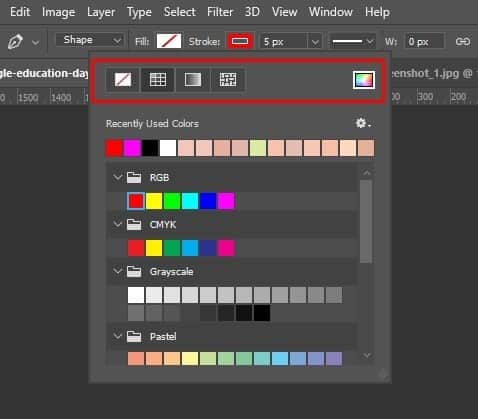Pick white in Recently Used Colors

[x=168, y=148]
